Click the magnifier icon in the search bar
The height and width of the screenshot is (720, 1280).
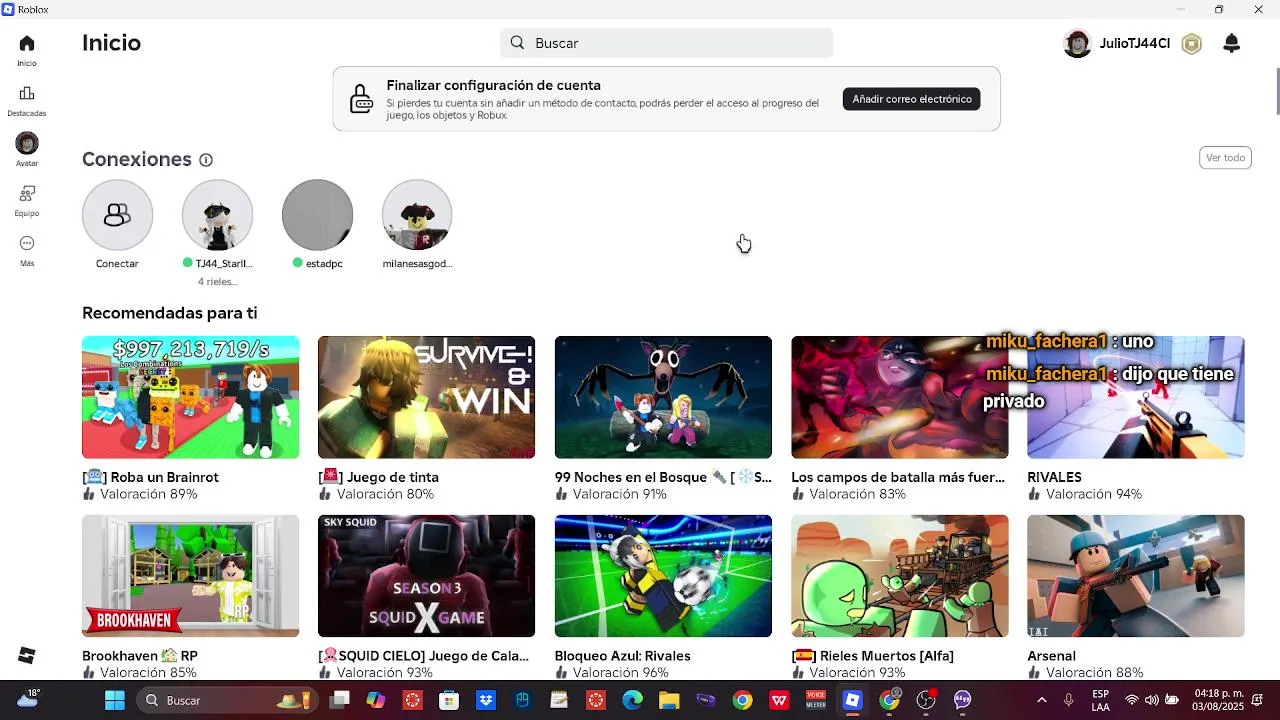[x=517, y=43]
